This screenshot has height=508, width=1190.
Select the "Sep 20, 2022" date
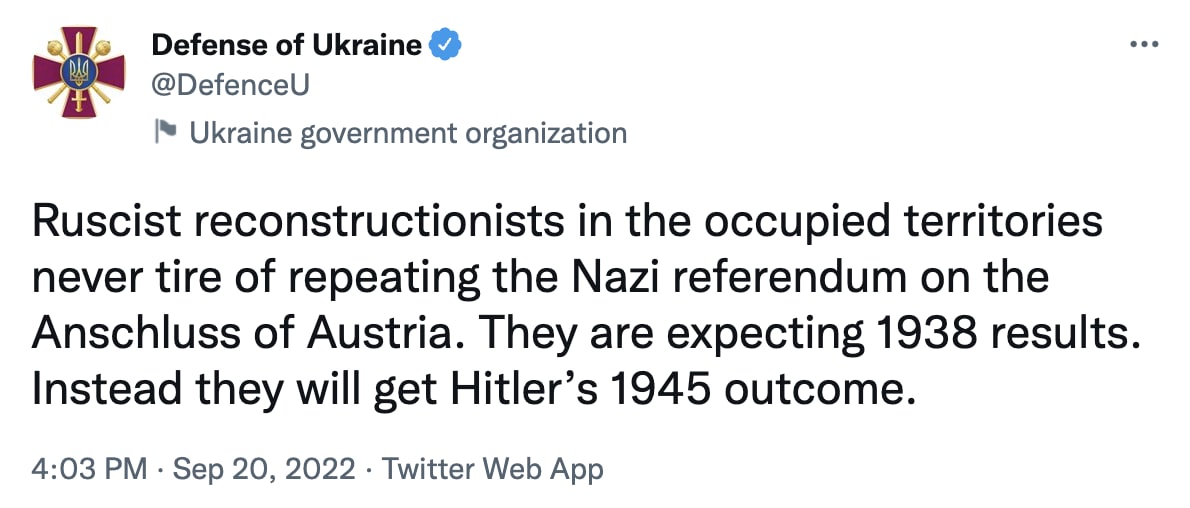pos(264,468)
